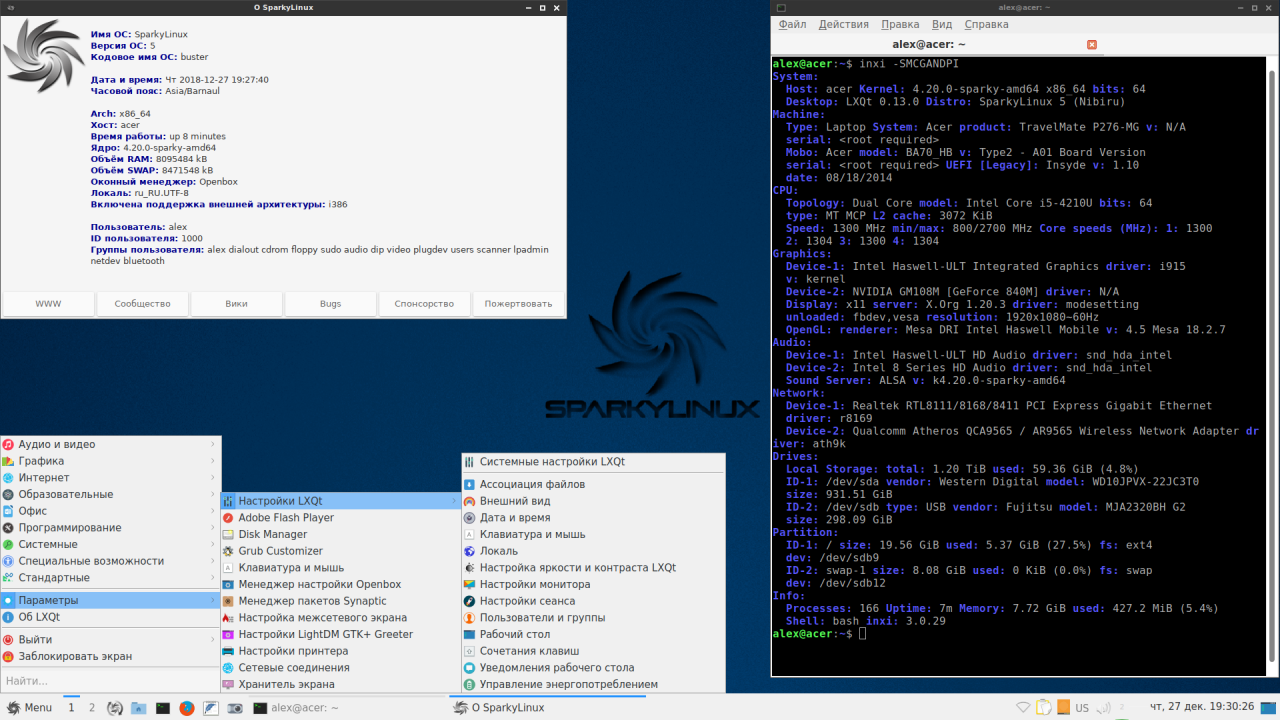Click the screenshot camera icon in panel
Screen dimensions: 1280x720
click(235, 708)
